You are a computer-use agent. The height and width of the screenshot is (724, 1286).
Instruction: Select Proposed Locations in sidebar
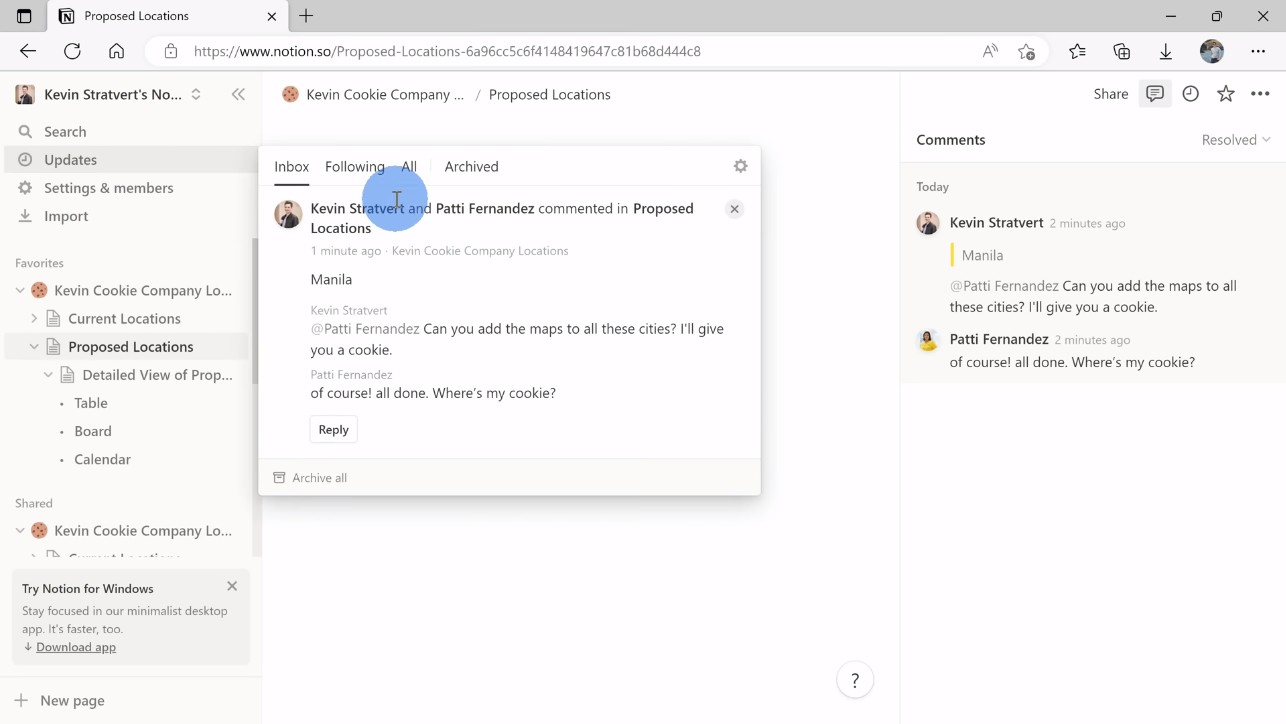130,346
